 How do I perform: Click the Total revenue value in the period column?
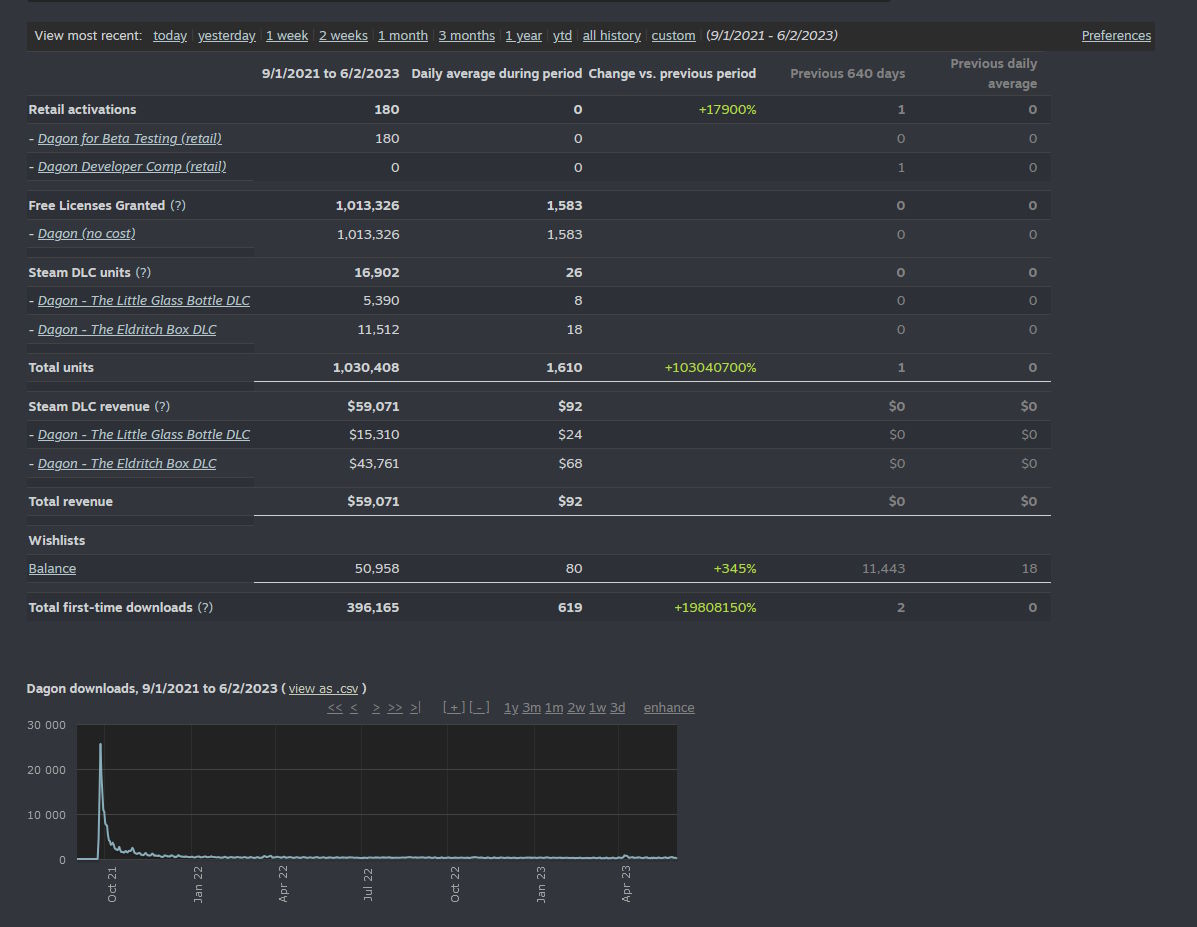click(373, 502)
